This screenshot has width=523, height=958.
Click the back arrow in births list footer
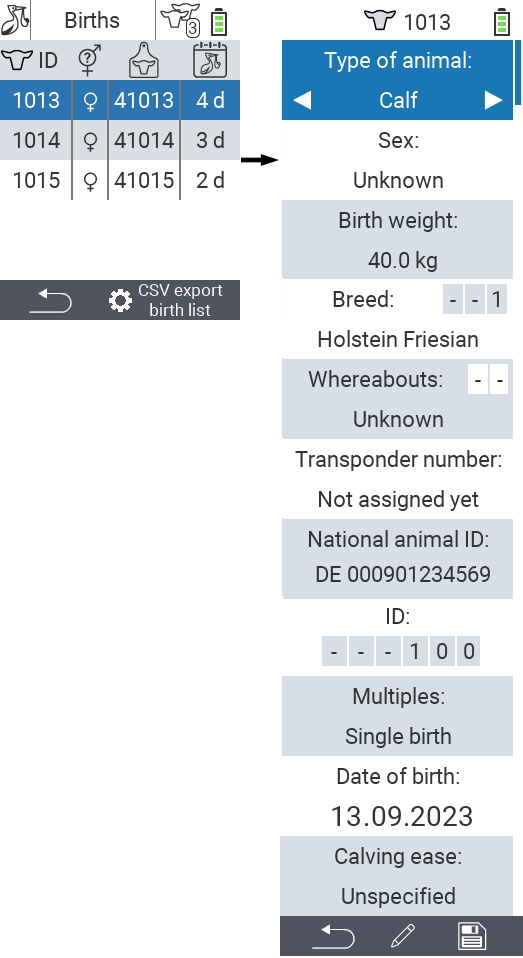pos(51,301)
